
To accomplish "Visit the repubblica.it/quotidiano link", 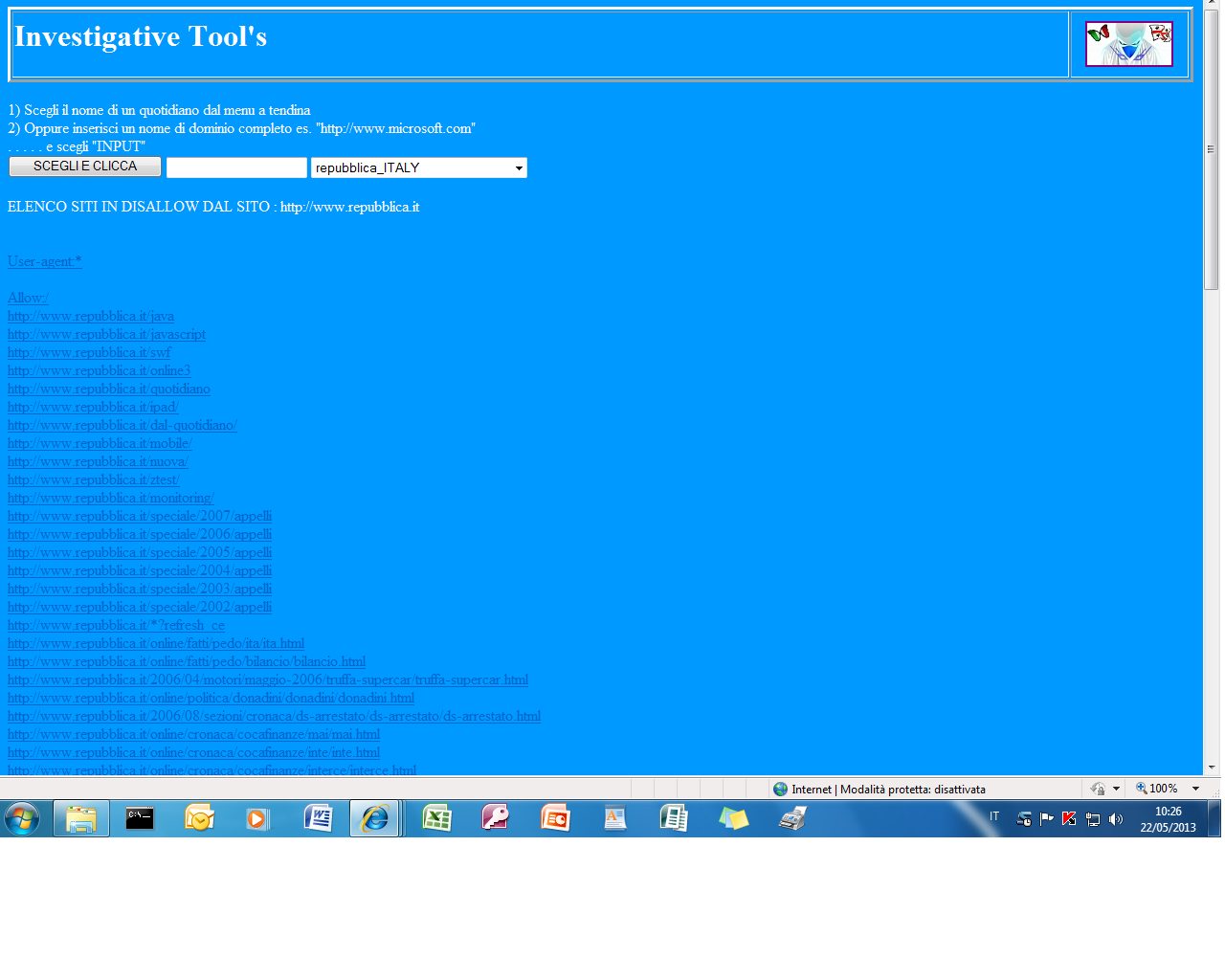I will (x=109, y=389).
